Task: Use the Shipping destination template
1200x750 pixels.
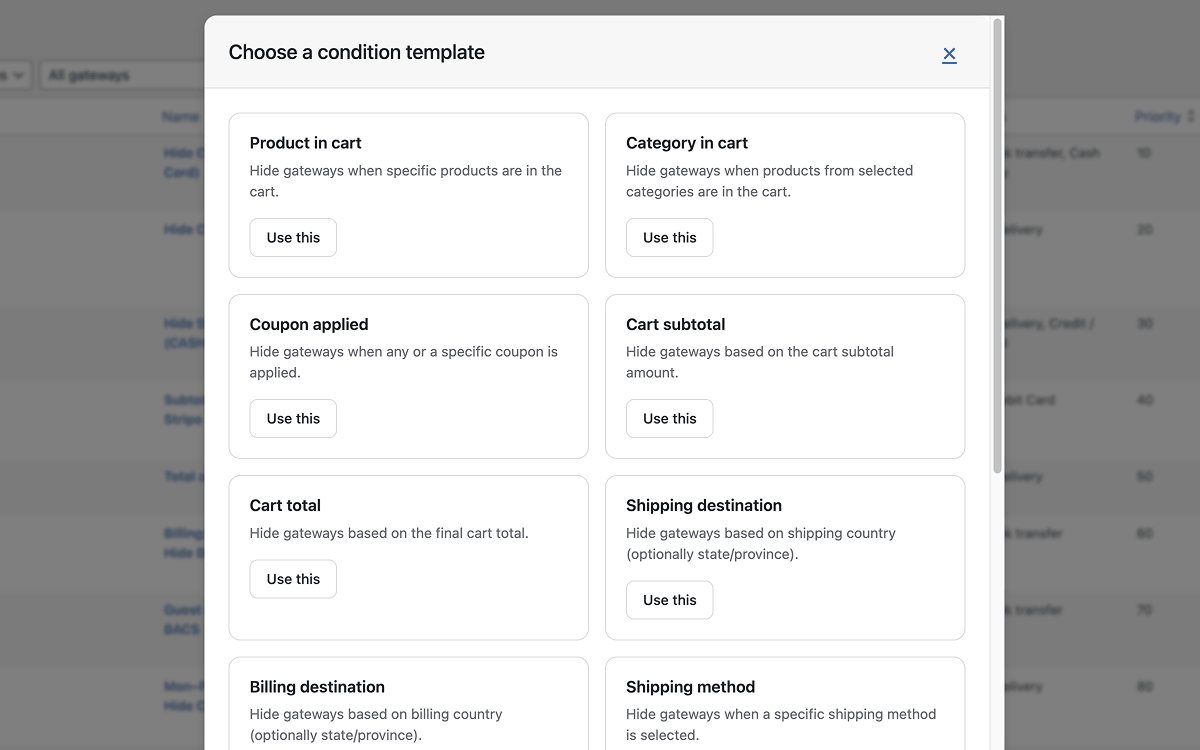Action: pos(669,600)
